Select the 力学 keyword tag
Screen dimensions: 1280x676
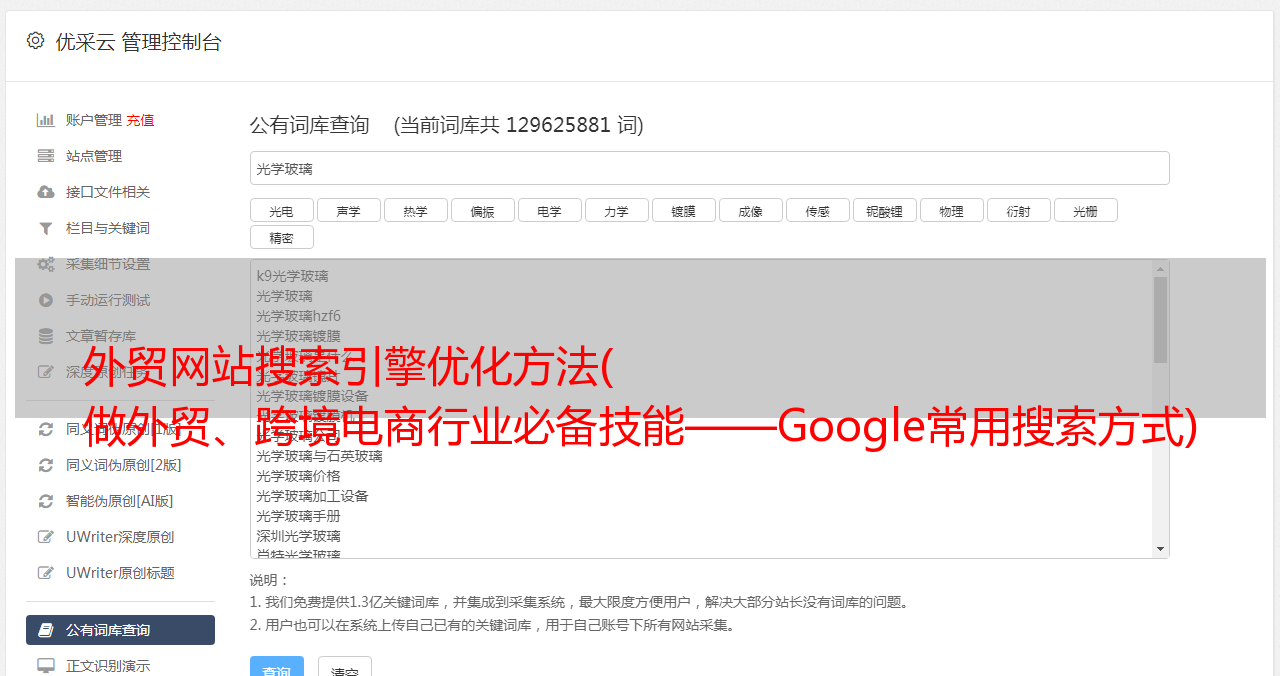point(616,210)
